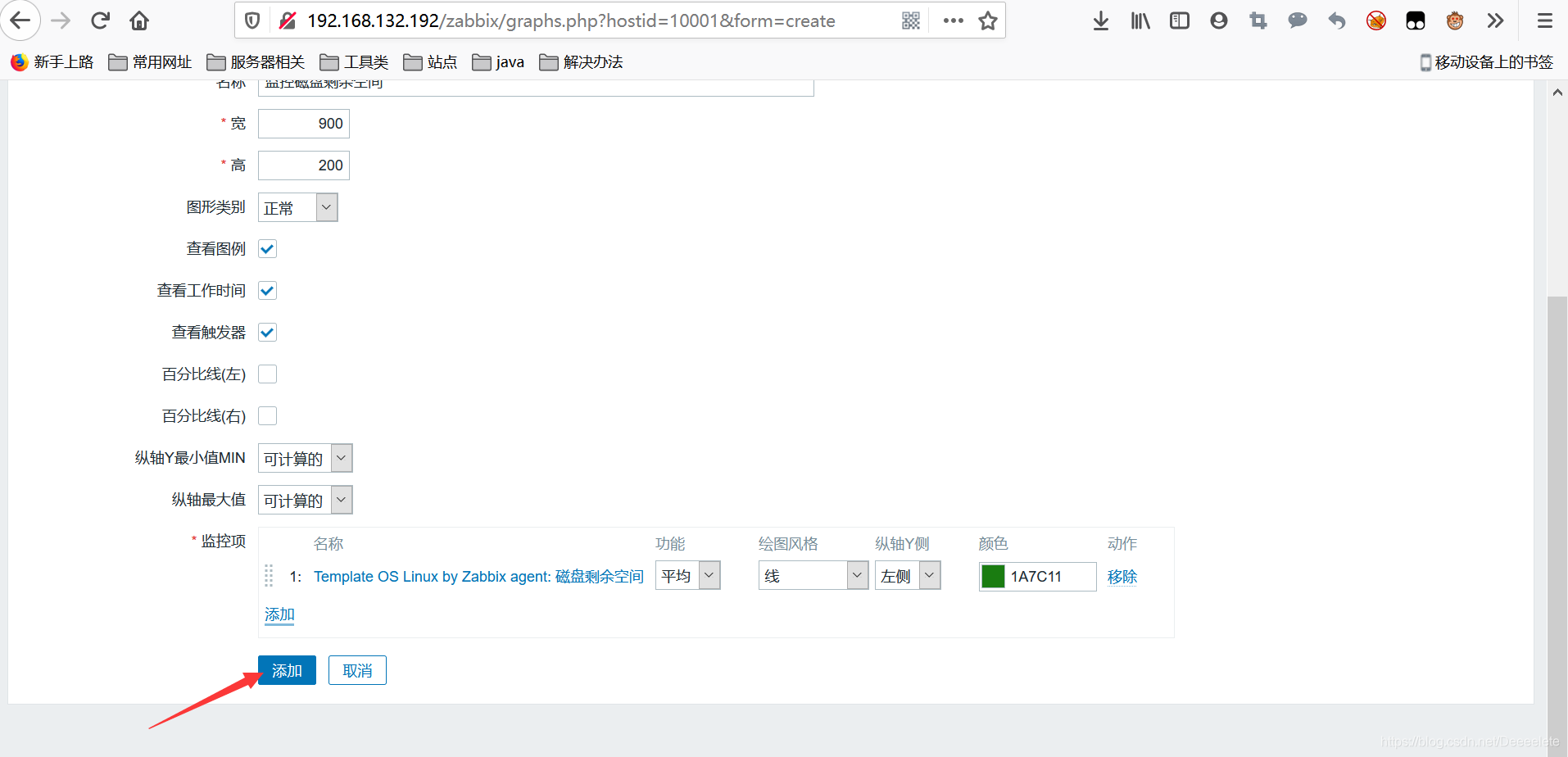This screenshot has height=757, width=1568.
Task: Open the Firefox account icon
Action: [1219, 20]
